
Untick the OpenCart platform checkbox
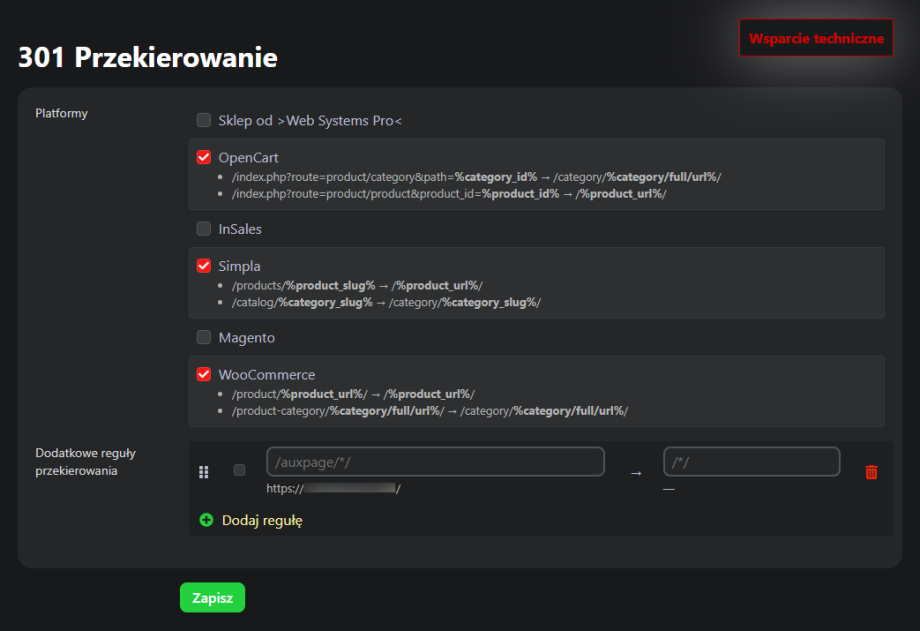coord(204,158)
